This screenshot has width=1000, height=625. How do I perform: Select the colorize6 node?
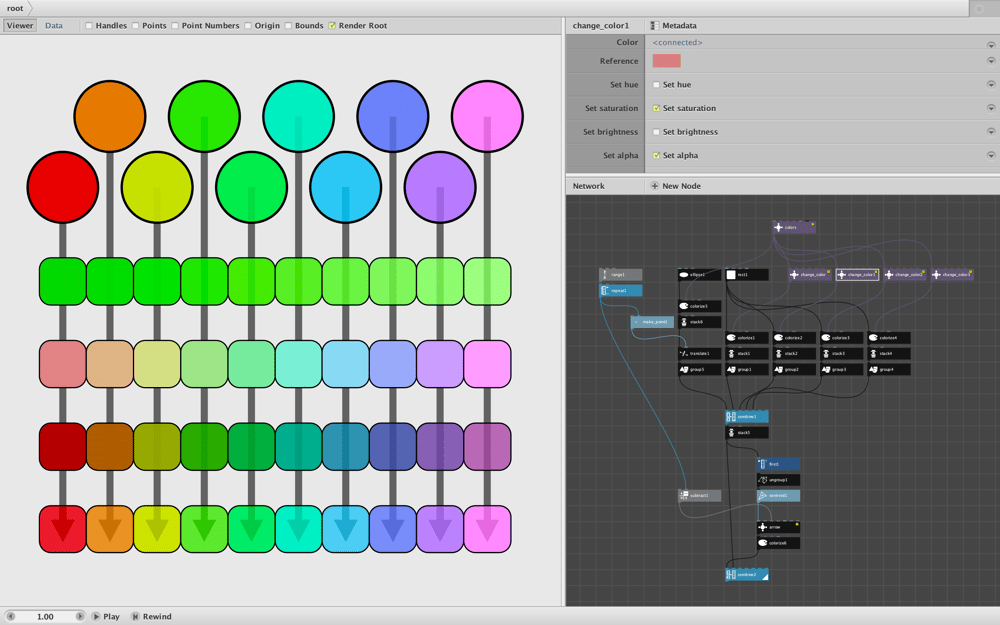tap(779, 543)
